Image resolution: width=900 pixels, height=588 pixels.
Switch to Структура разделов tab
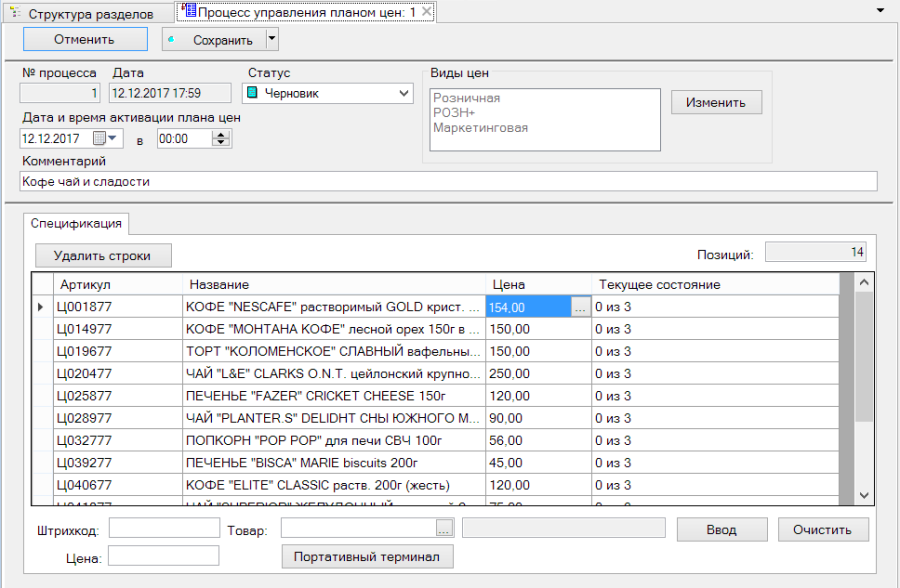[89, 14]
